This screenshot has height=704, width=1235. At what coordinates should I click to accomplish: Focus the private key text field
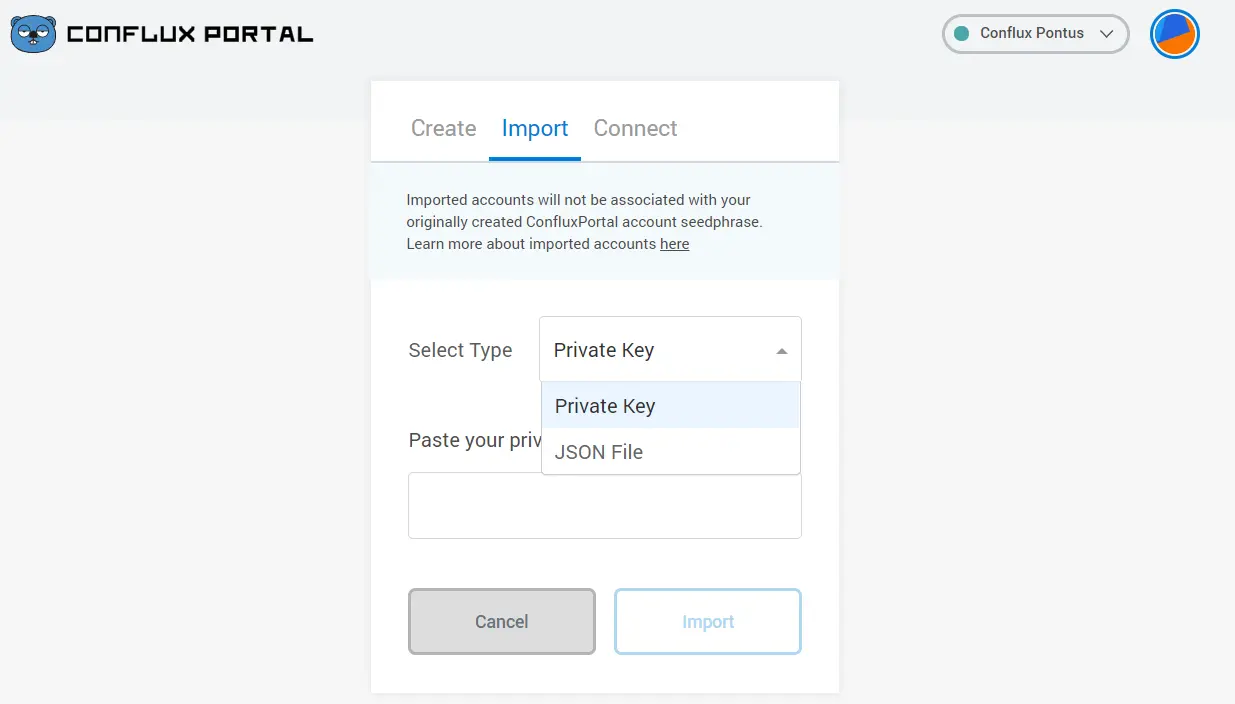click(x=604, y=506)
